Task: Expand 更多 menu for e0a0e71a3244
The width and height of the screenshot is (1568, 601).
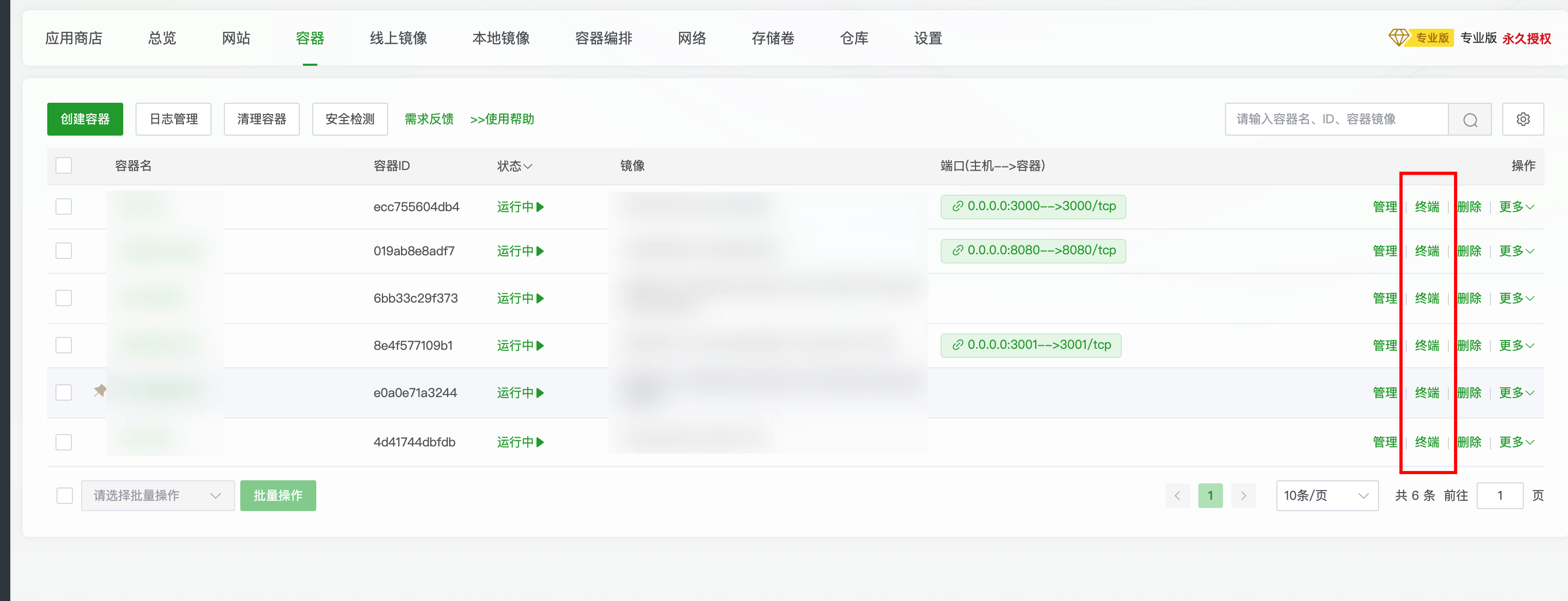Action: (x=1516, y=393)
